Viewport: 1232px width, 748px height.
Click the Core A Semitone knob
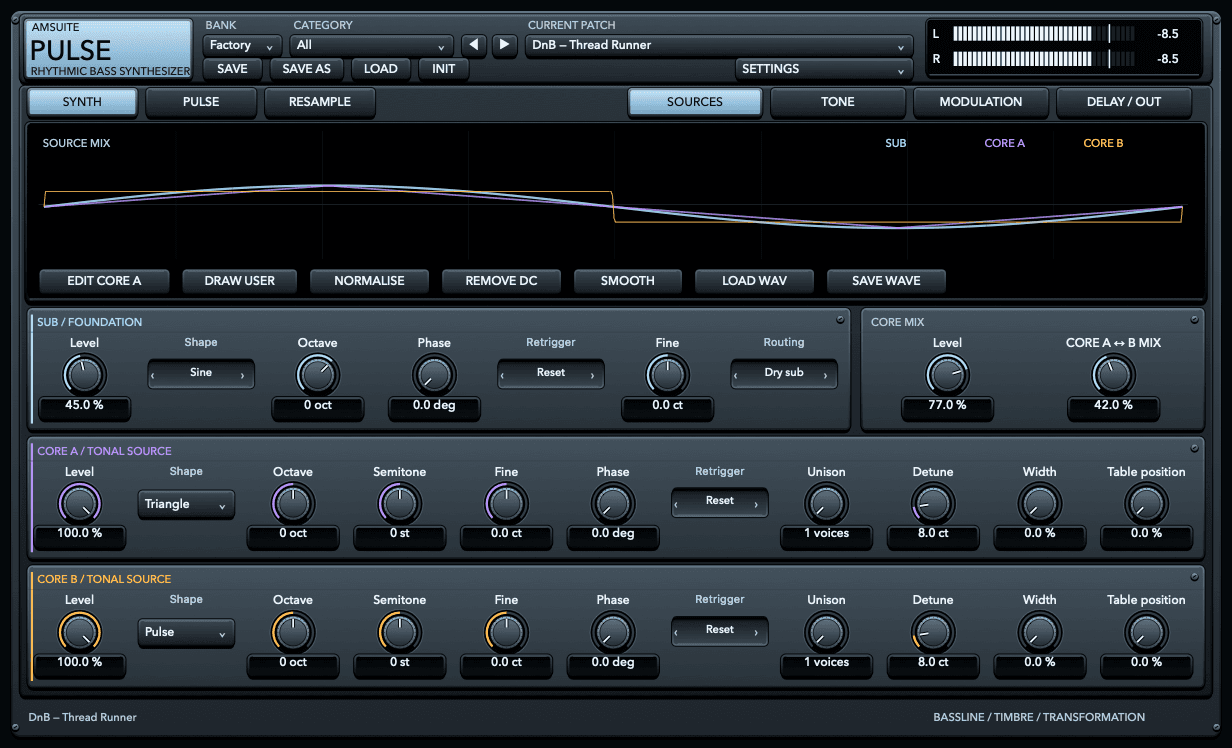tap(400, 503)
